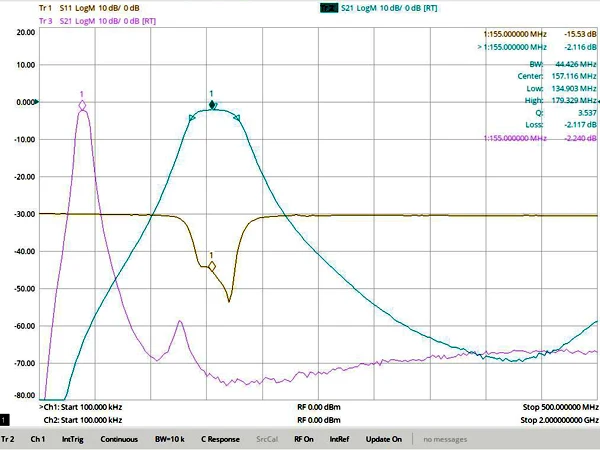600x450 pixels.
Task: Click the no messages status area
Action: 445,439
